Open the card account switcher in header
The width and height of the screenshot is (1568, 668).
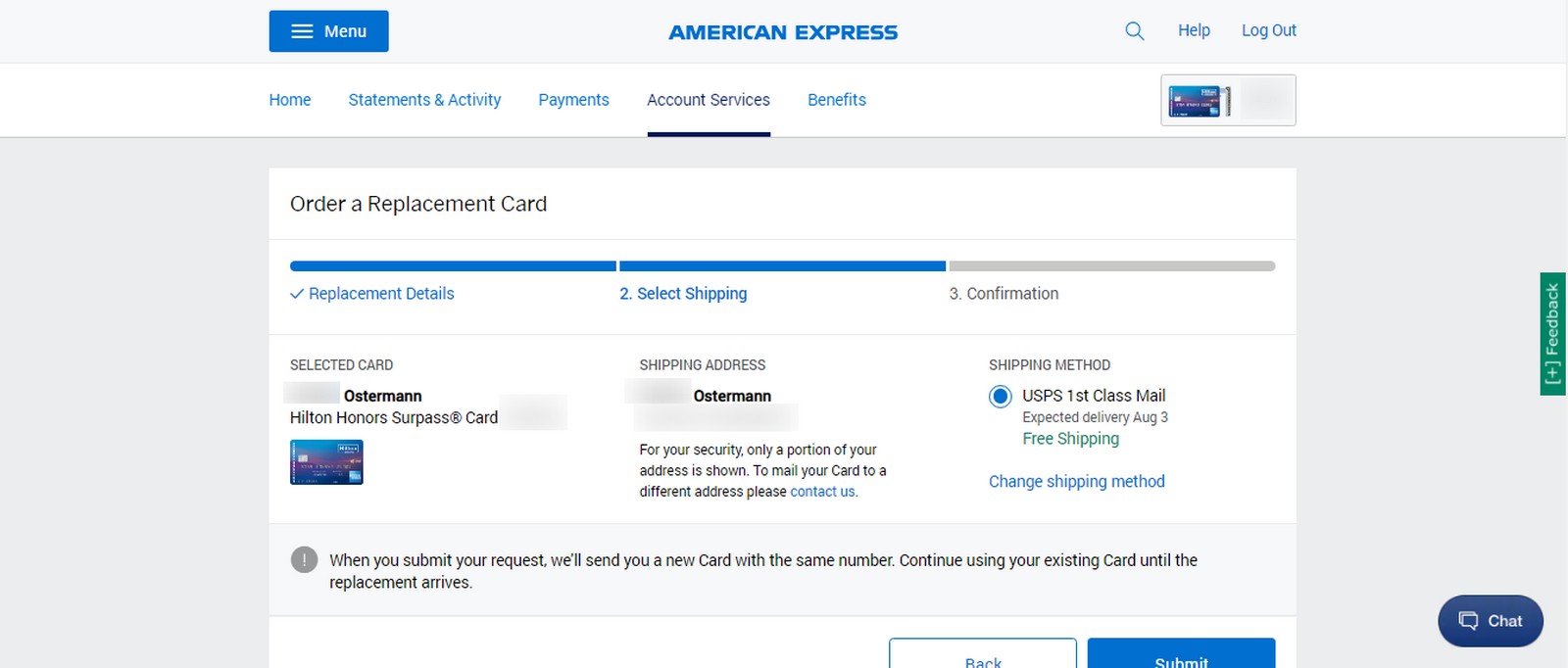[1228, 100]
